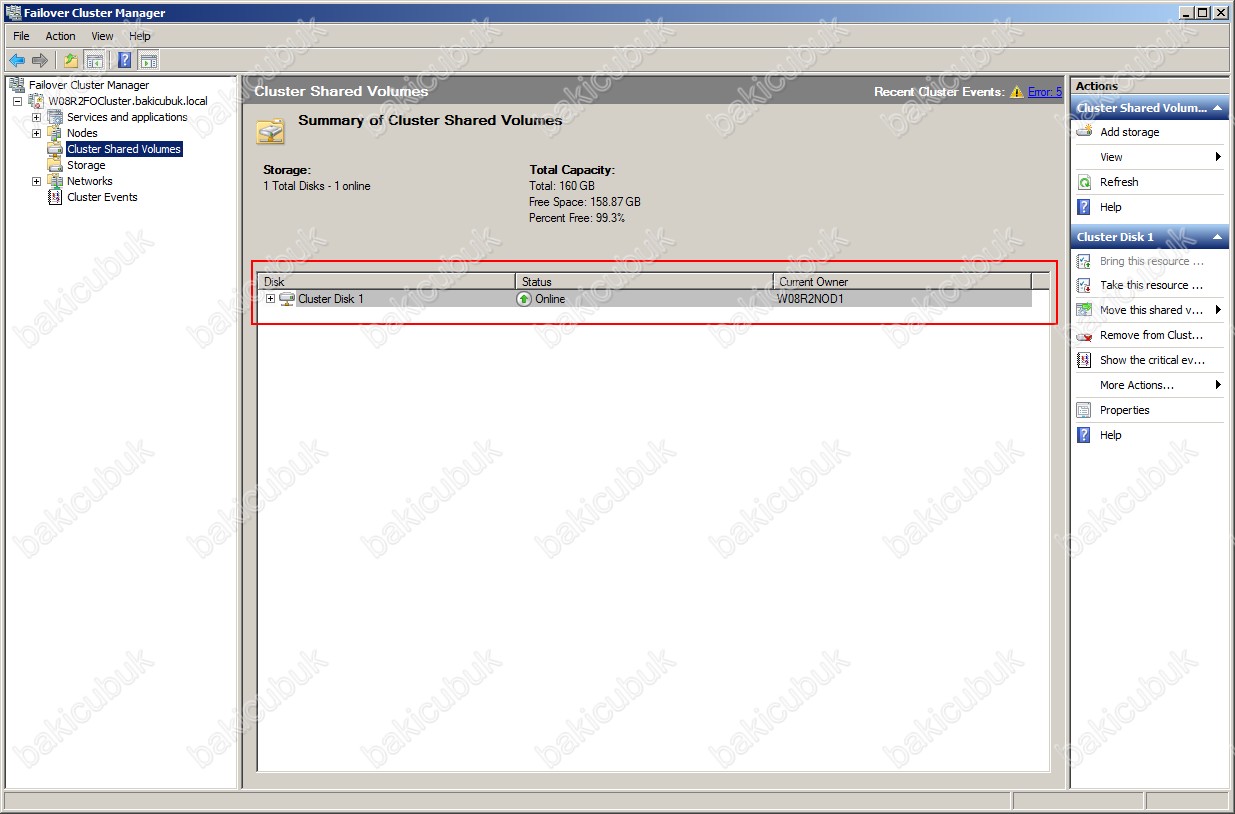The height and width of the screenshot is (814, 1235).
Task: Click the Add storage icon in Actions
Action: point(1084,132)
